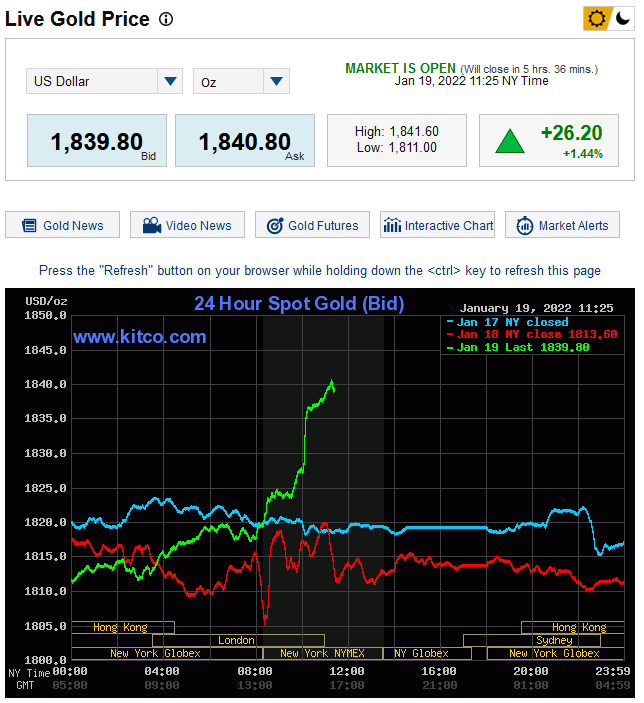Click the 12:00 NY time axis label
Image resolution: width=644 pixels, height=703 pixels.
pyautogui.click(x=347, y=671)
